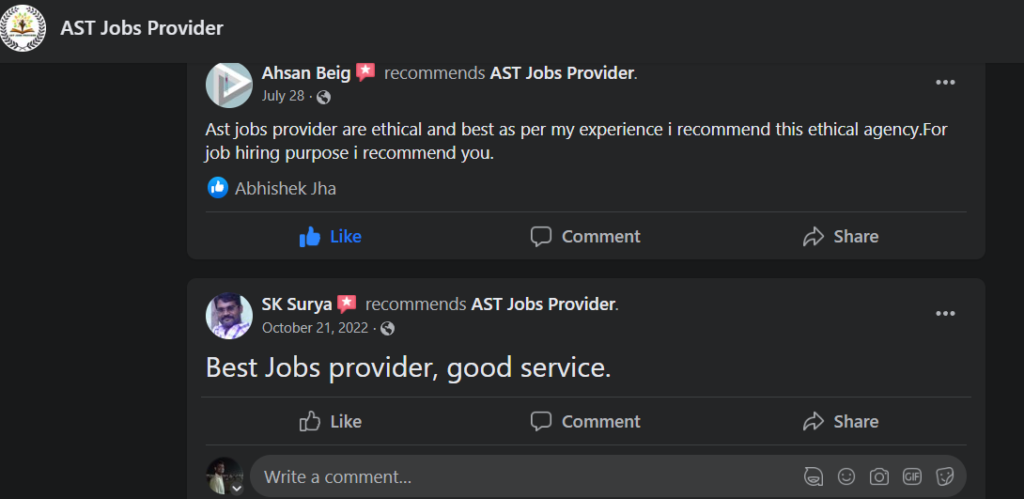Open Ahsan Beig's profile name link
This screenshot has width=1024, height=499.
[x=306, y=73]
